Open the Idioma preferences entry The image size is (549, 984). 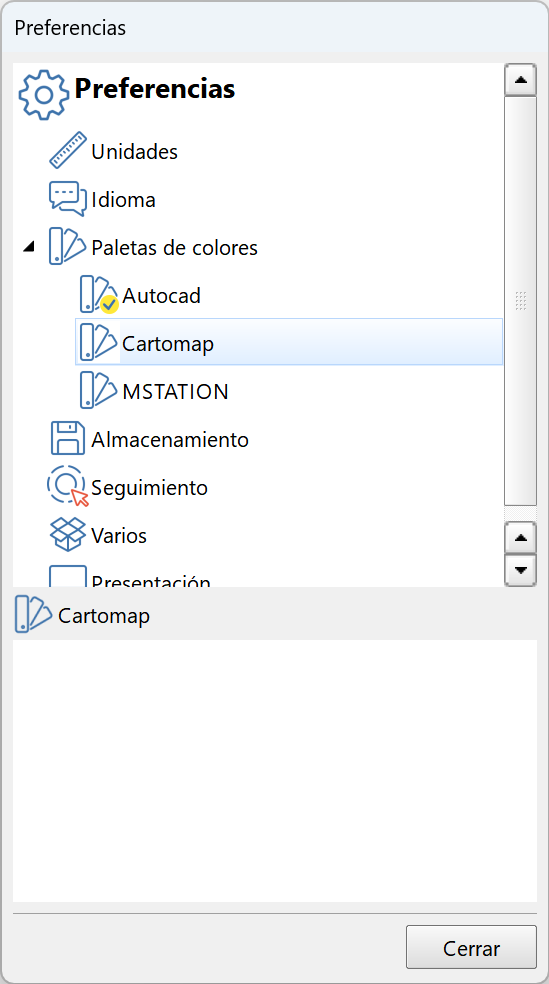point(124,200)
